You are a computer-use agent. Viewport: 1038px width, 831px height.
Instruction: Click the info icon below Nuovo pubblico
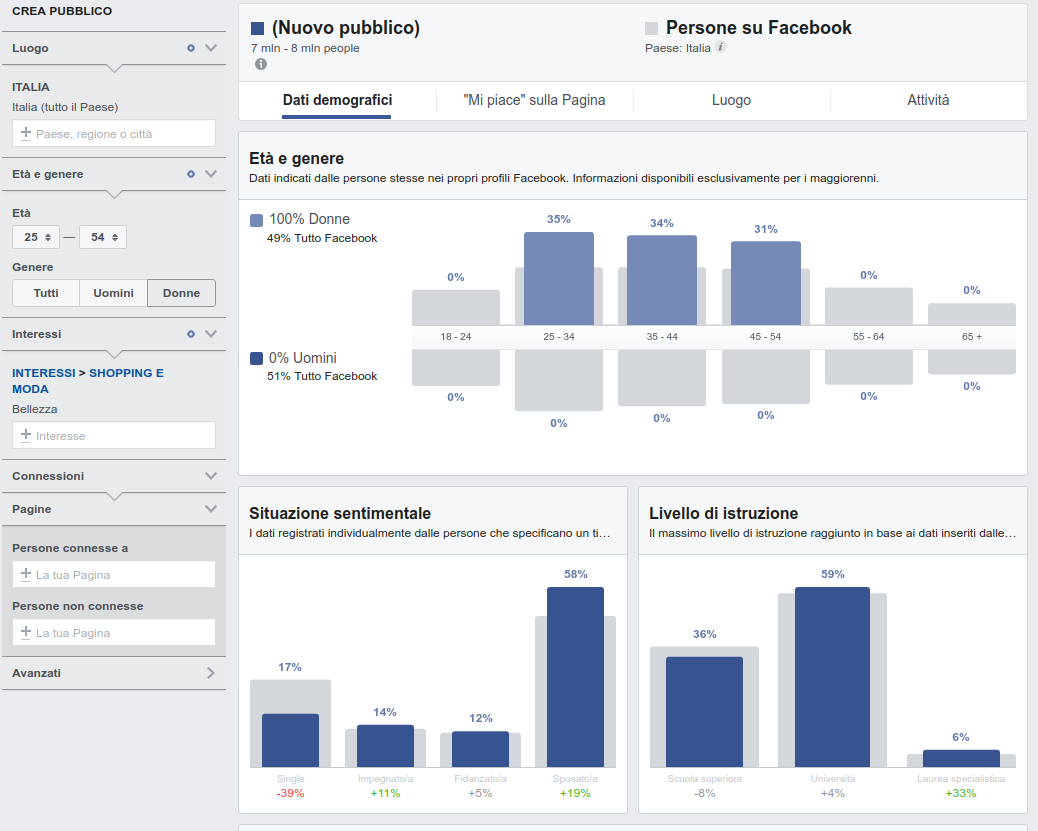(x=261, y=64)
